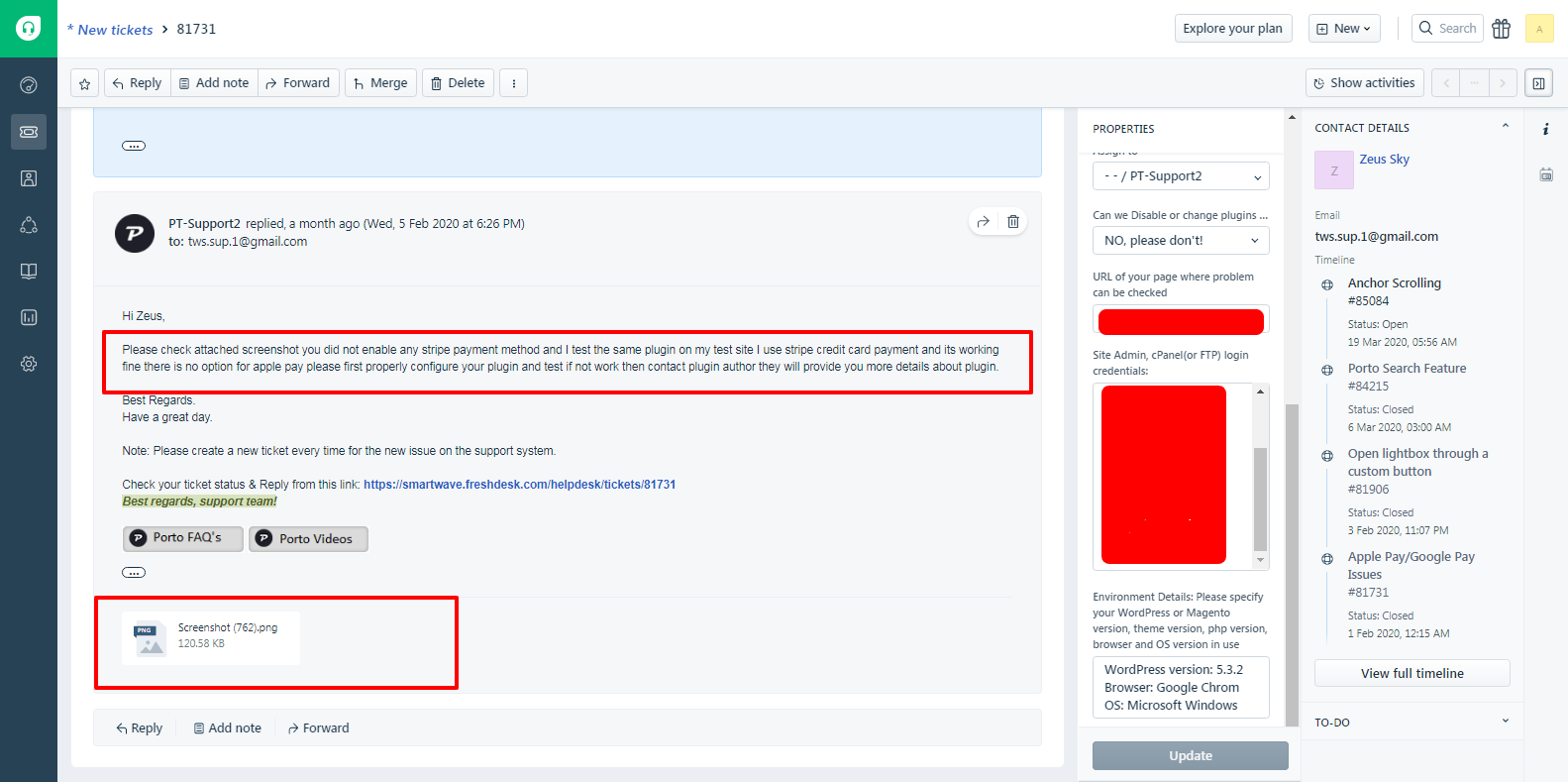Go to next ticket arrow
The height and width of the screenshot is (782, 1568).
1503,83
